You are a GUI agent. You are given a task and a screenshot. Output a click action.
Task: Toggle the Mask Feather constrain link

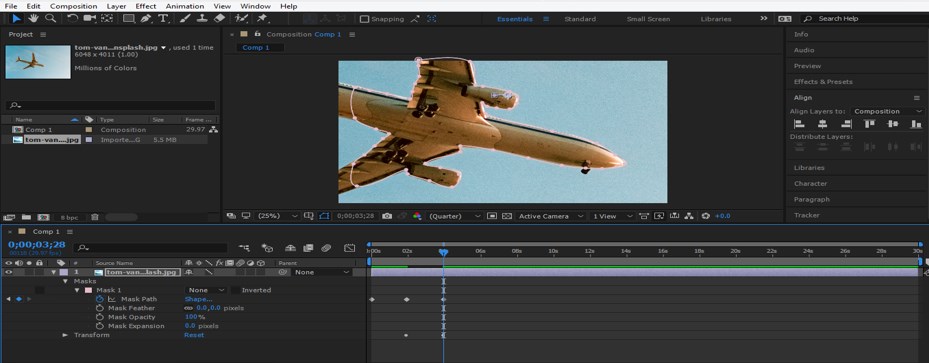coord(188,308)
